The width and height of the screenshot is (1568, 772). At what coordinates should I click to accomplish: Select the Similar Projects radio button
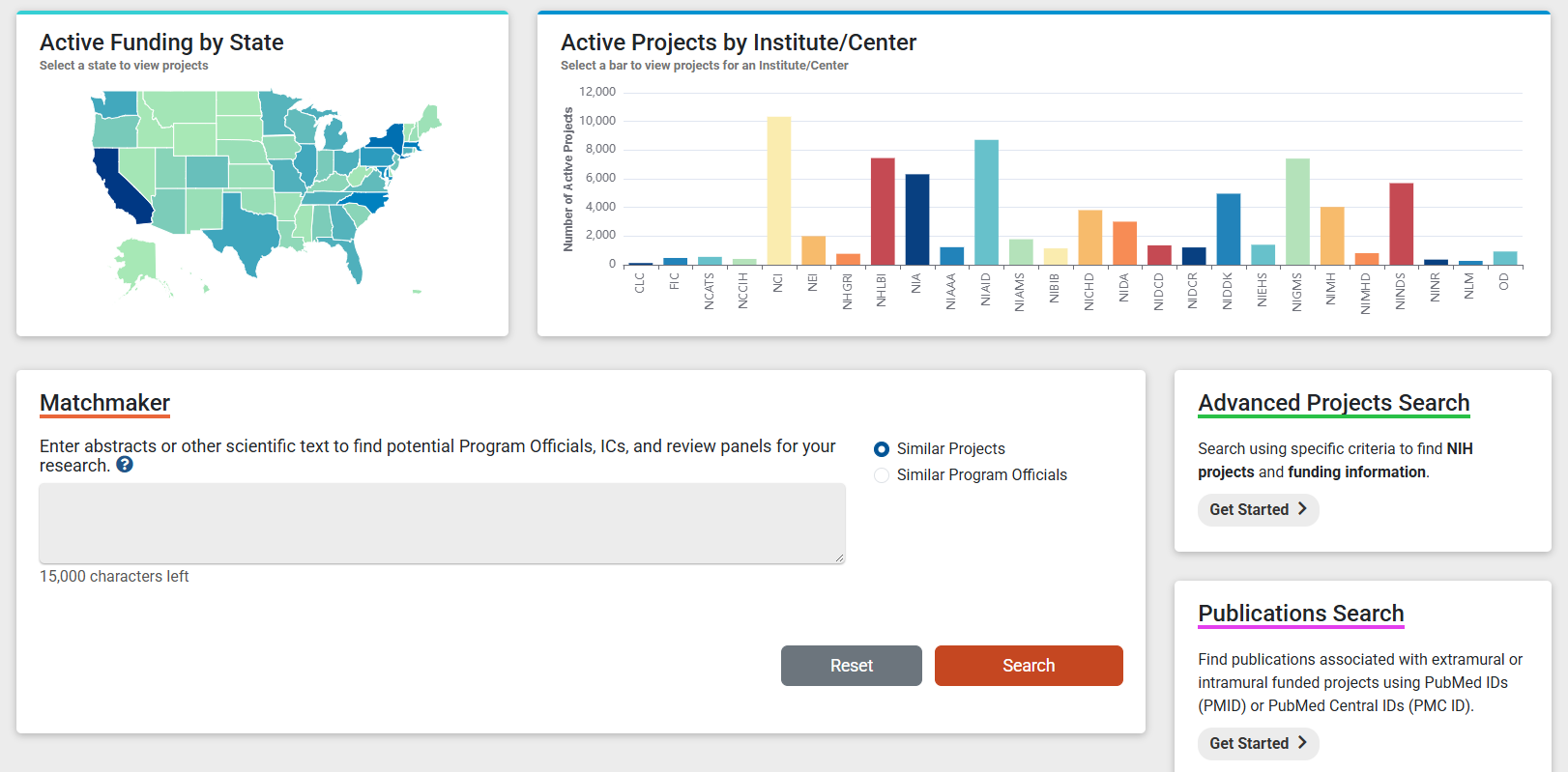[881, 449]
